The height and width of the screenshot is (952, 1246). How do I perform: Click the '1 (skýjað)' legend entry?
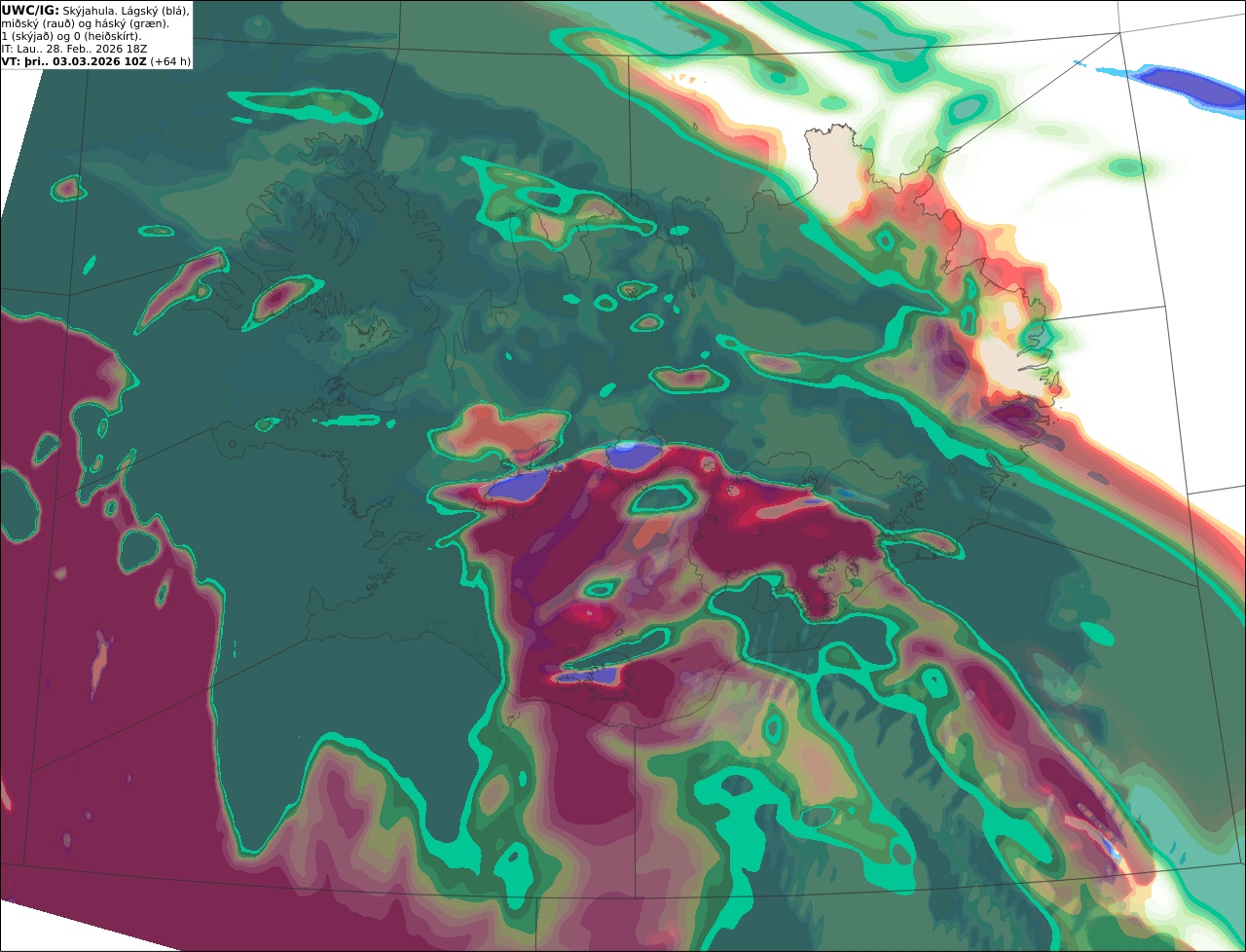(x=29, y=36)
